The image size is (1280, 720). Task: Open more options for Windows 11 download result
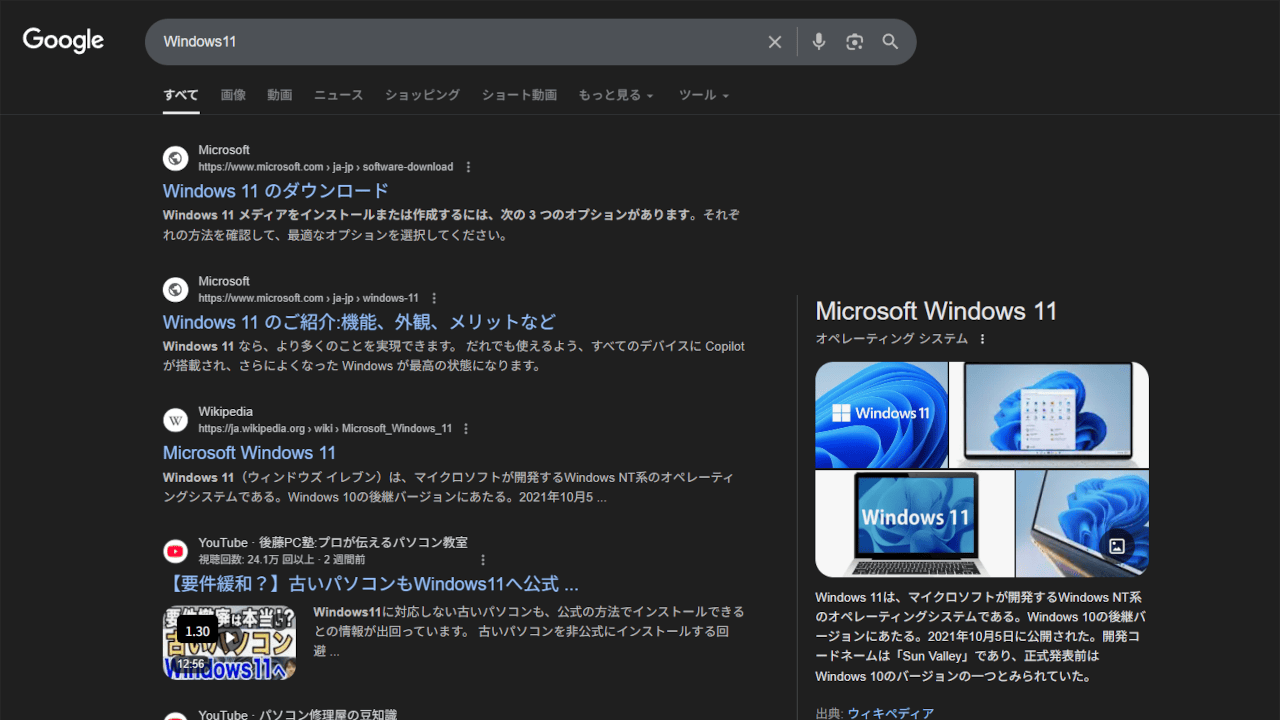pos(468,167)
